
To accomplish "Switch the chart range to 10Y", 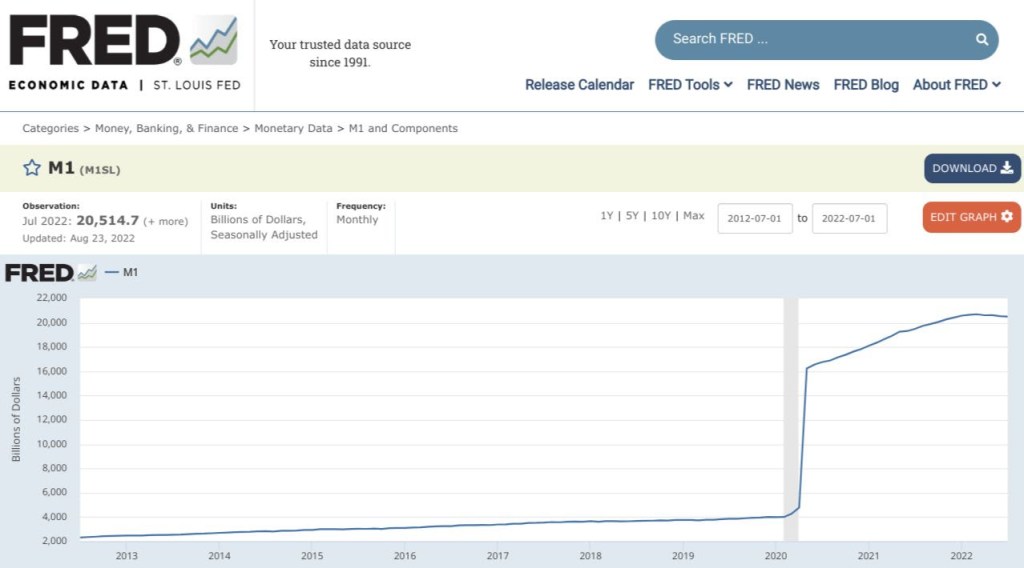I will coord(661,216).
